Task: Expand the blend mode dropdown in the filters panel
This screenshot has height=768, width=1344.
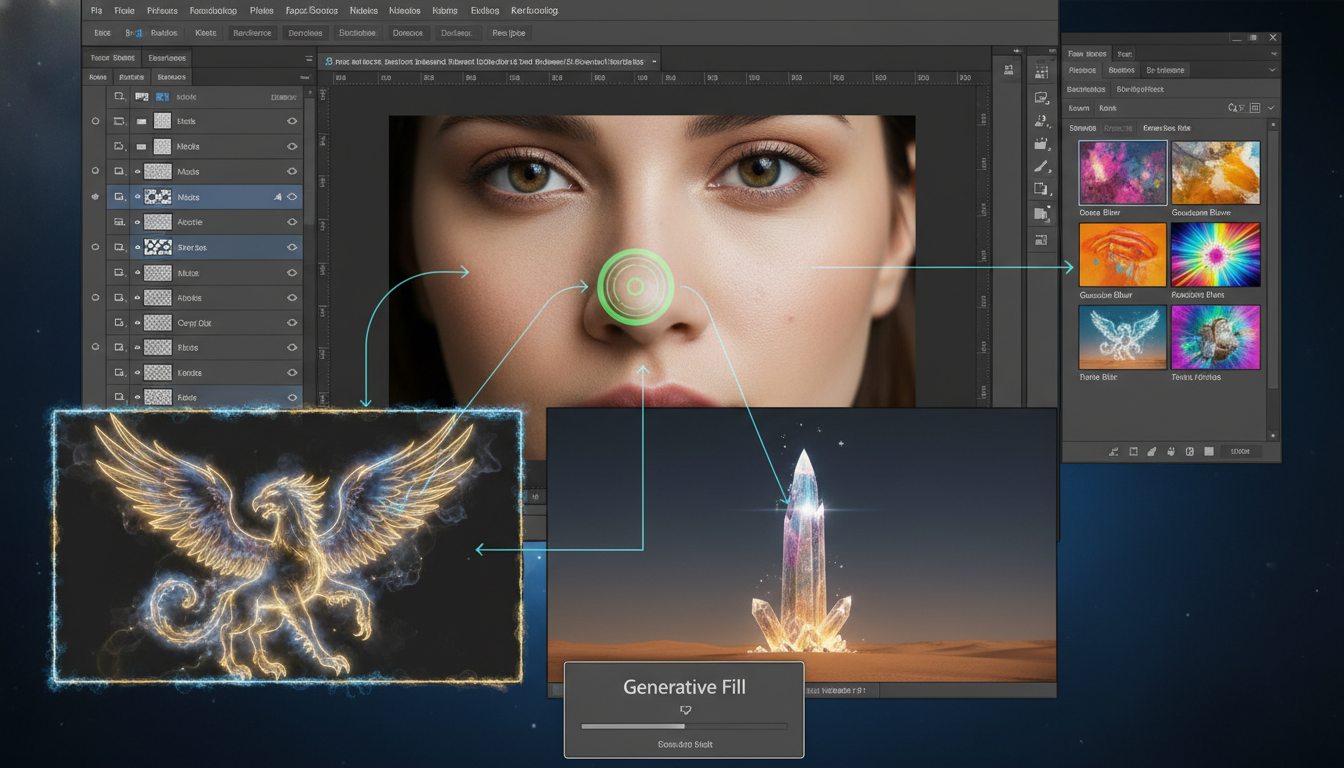Action: tap(1272, 70)
